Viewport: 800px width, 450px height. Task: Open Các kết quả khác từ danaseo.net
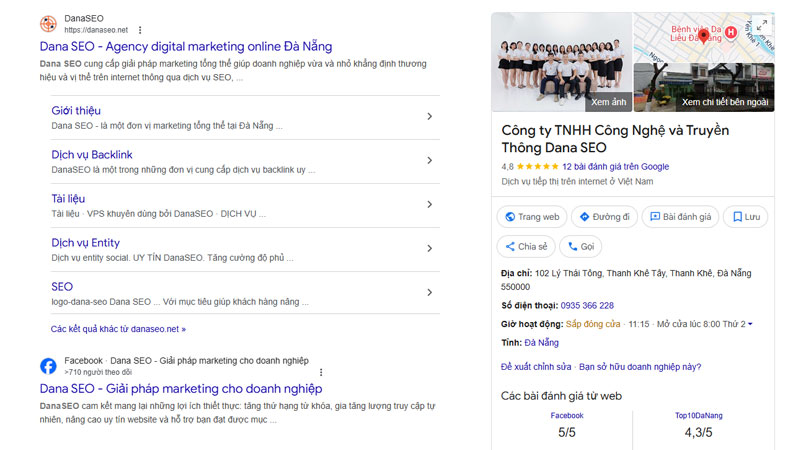click(118, 328)
